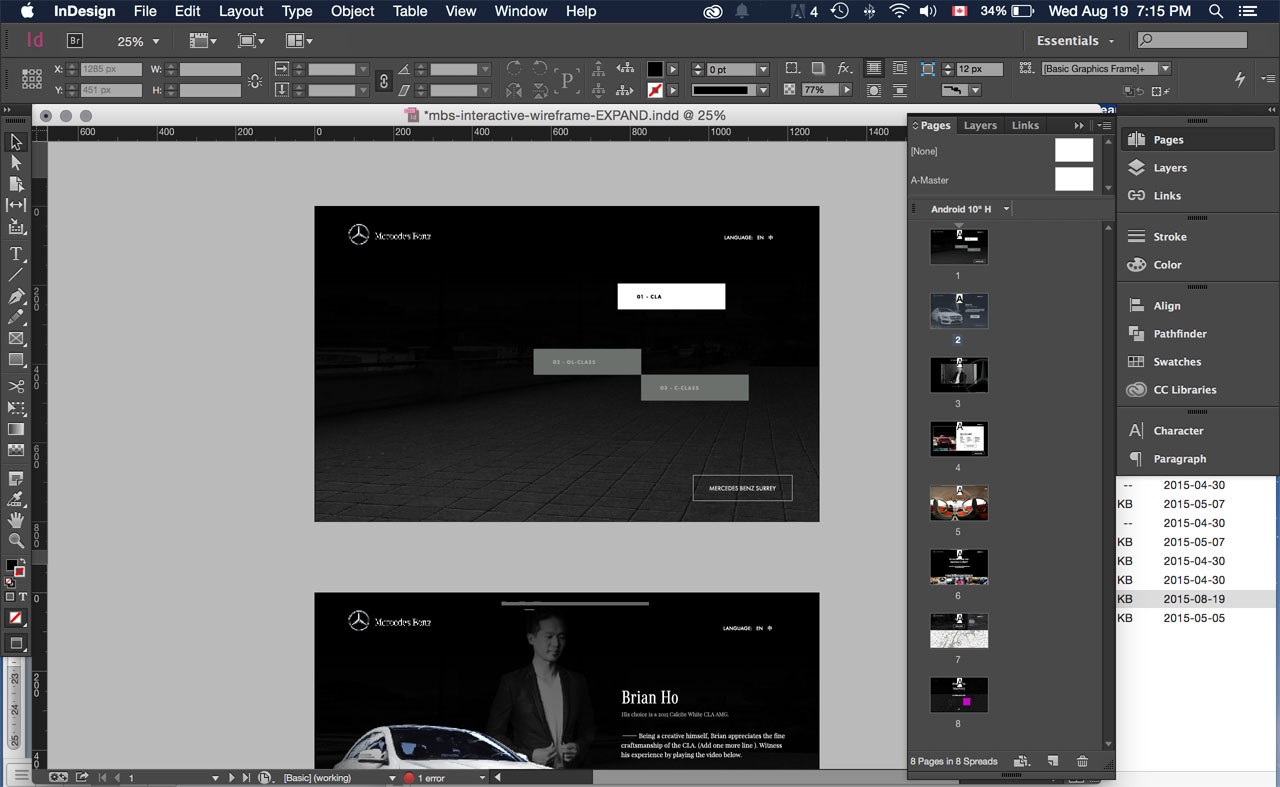This screenshot has width=1280, height=787.
Task: Select the Zoom tool in toolbox
Action: pyautogui.click(x=16, y=541)
